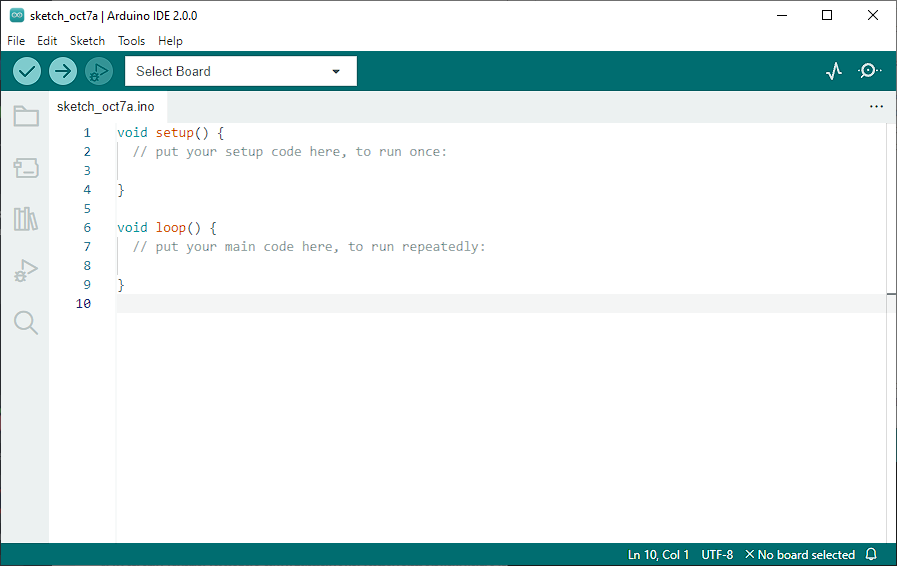Close the Arduino IDE window
The height and width of the screenshot is (566, 897).
872,15
